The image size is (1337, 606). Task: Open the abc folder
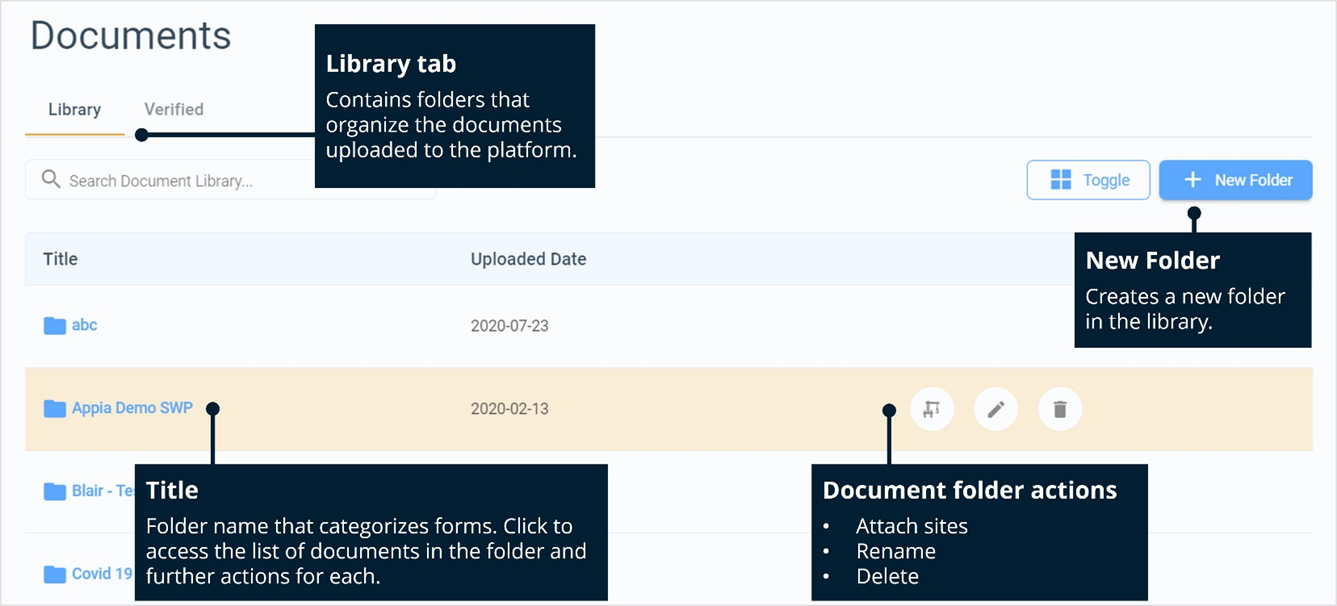coord(84,325)
